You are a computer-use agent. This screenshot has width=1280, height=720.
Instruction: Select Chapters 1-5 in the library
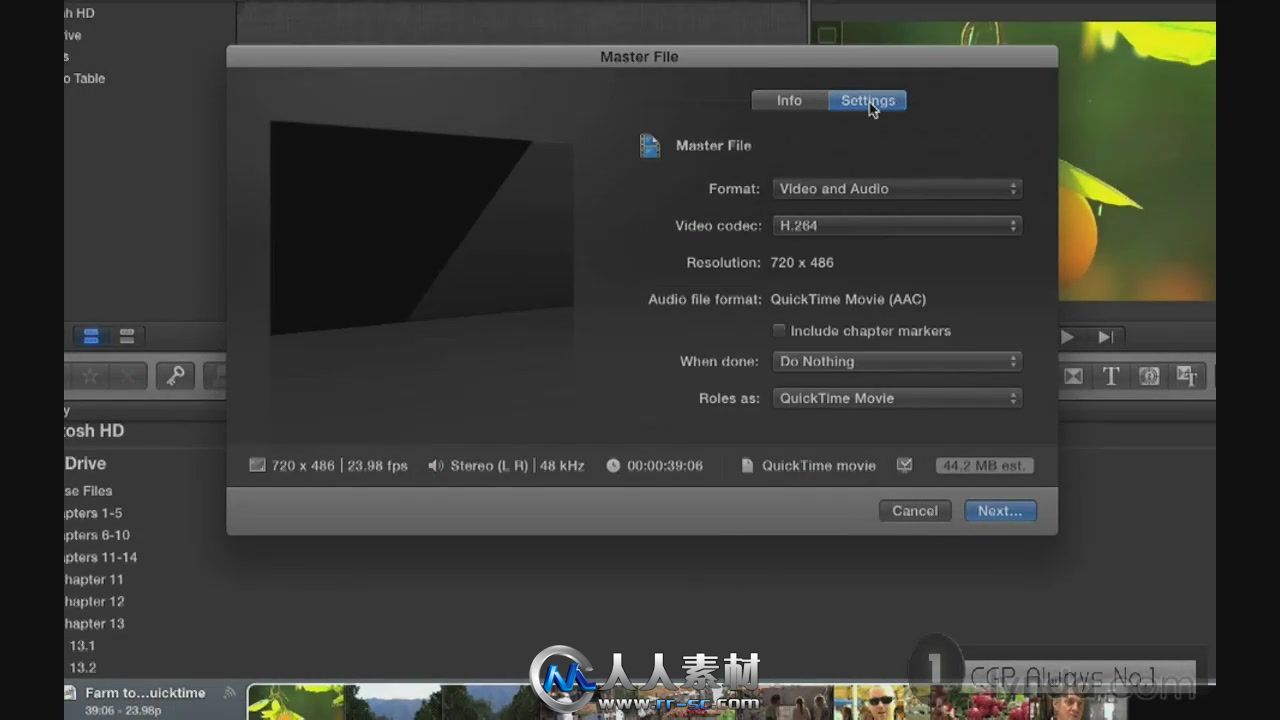point(93,513)
